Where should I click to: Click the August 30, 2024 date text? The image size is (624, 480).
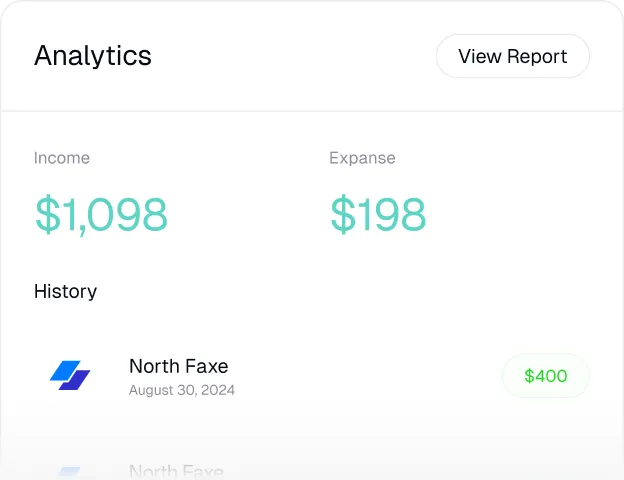182,390
